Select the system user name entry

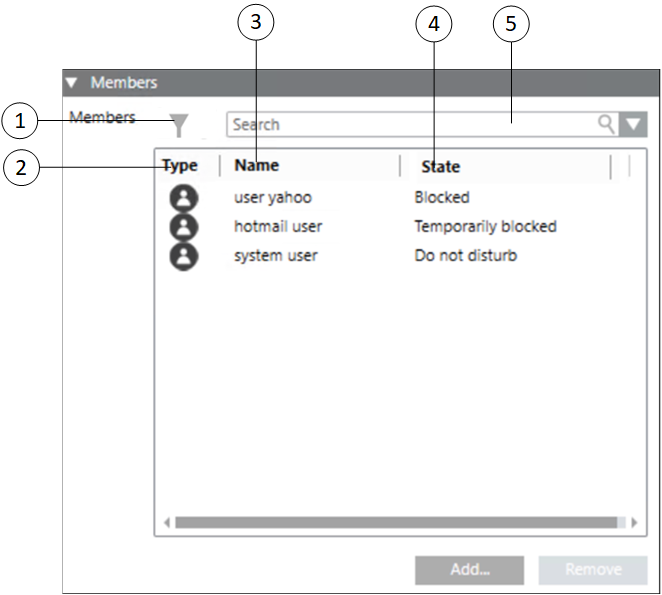275,256
